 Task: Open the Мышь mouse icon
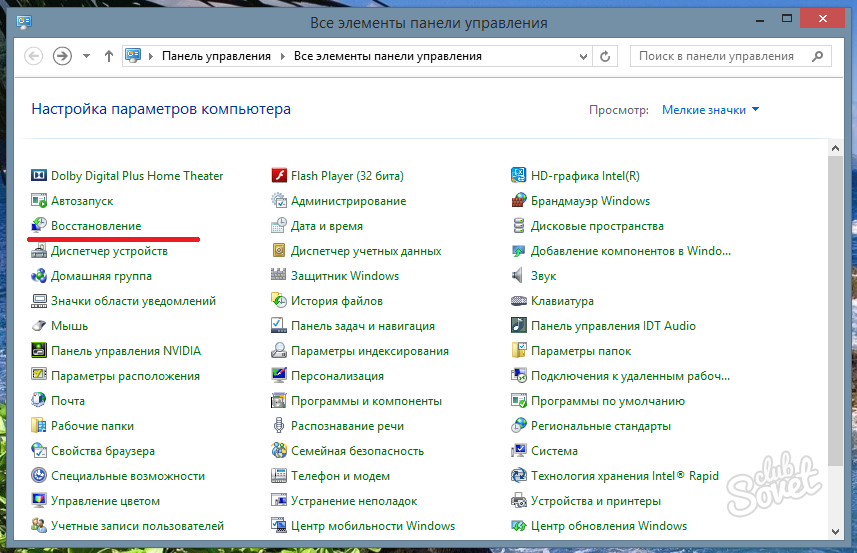point(39,326)
